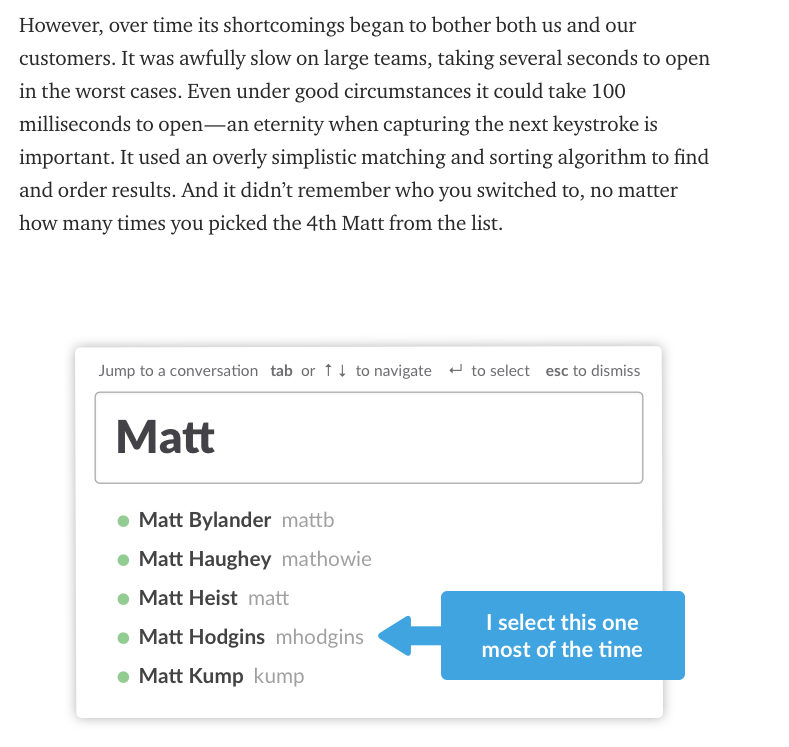Click presence dot beside Matt Kump
Viewport: 789px width, 747px height.
tap(123, 677)
